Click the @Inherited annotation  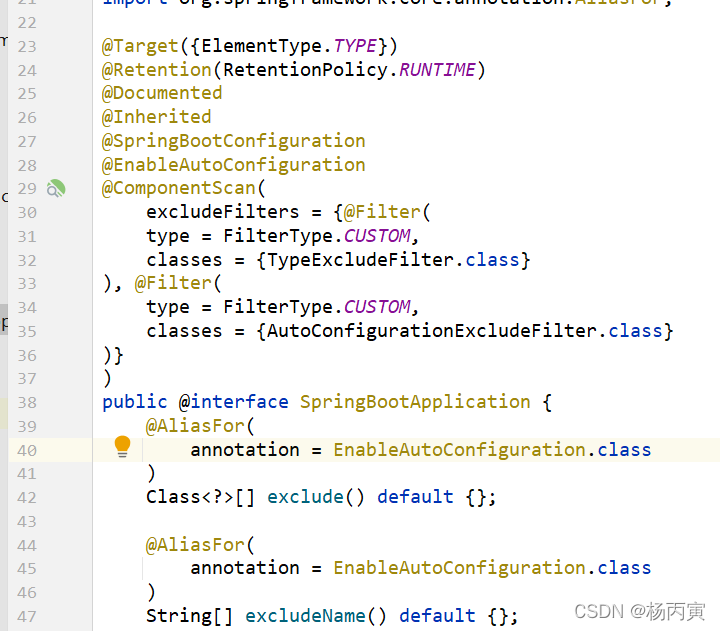point(157,117)
